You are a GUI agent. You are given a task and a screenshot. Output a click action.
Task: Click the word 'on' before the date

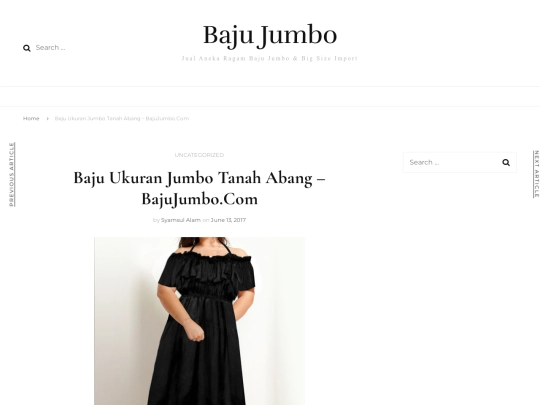click(206, 220)
